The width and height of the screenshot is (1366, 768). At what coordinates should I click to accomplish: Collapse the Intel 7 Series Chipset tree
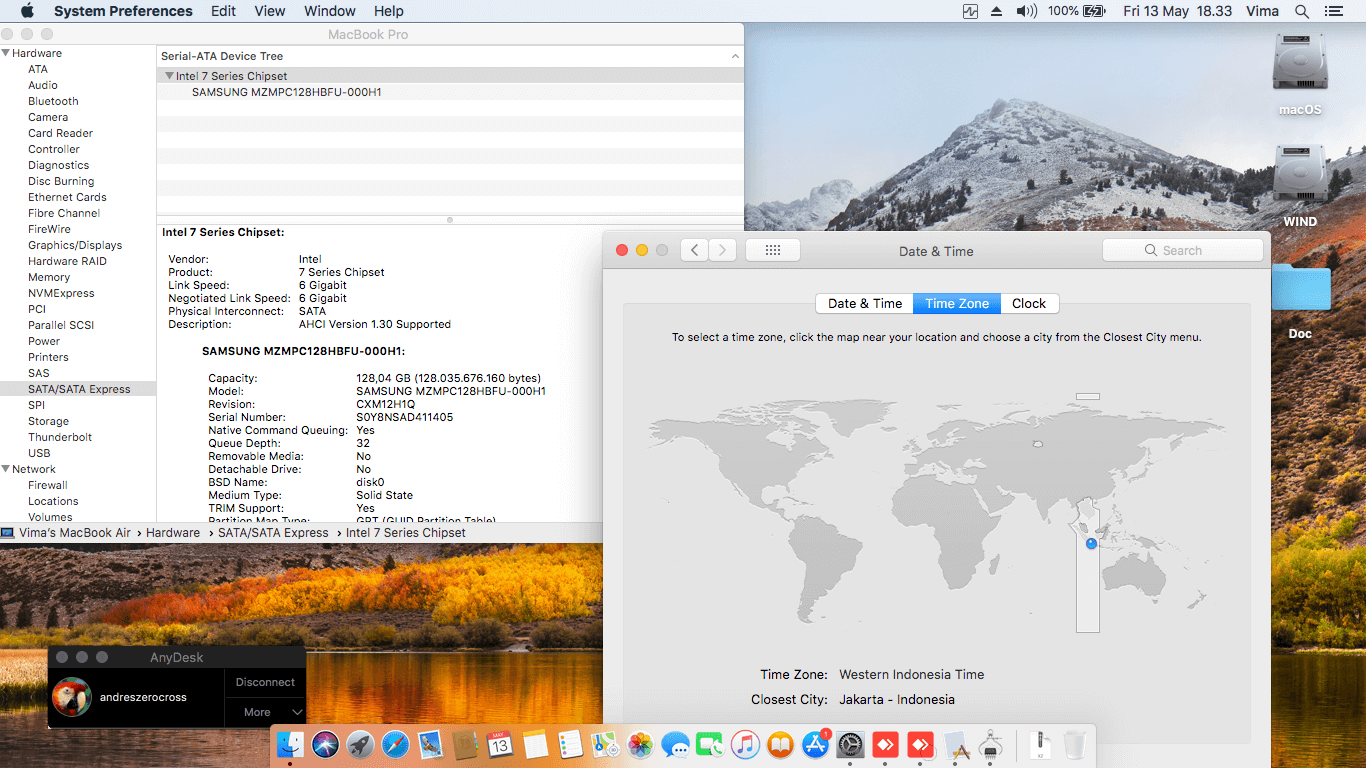169,76
